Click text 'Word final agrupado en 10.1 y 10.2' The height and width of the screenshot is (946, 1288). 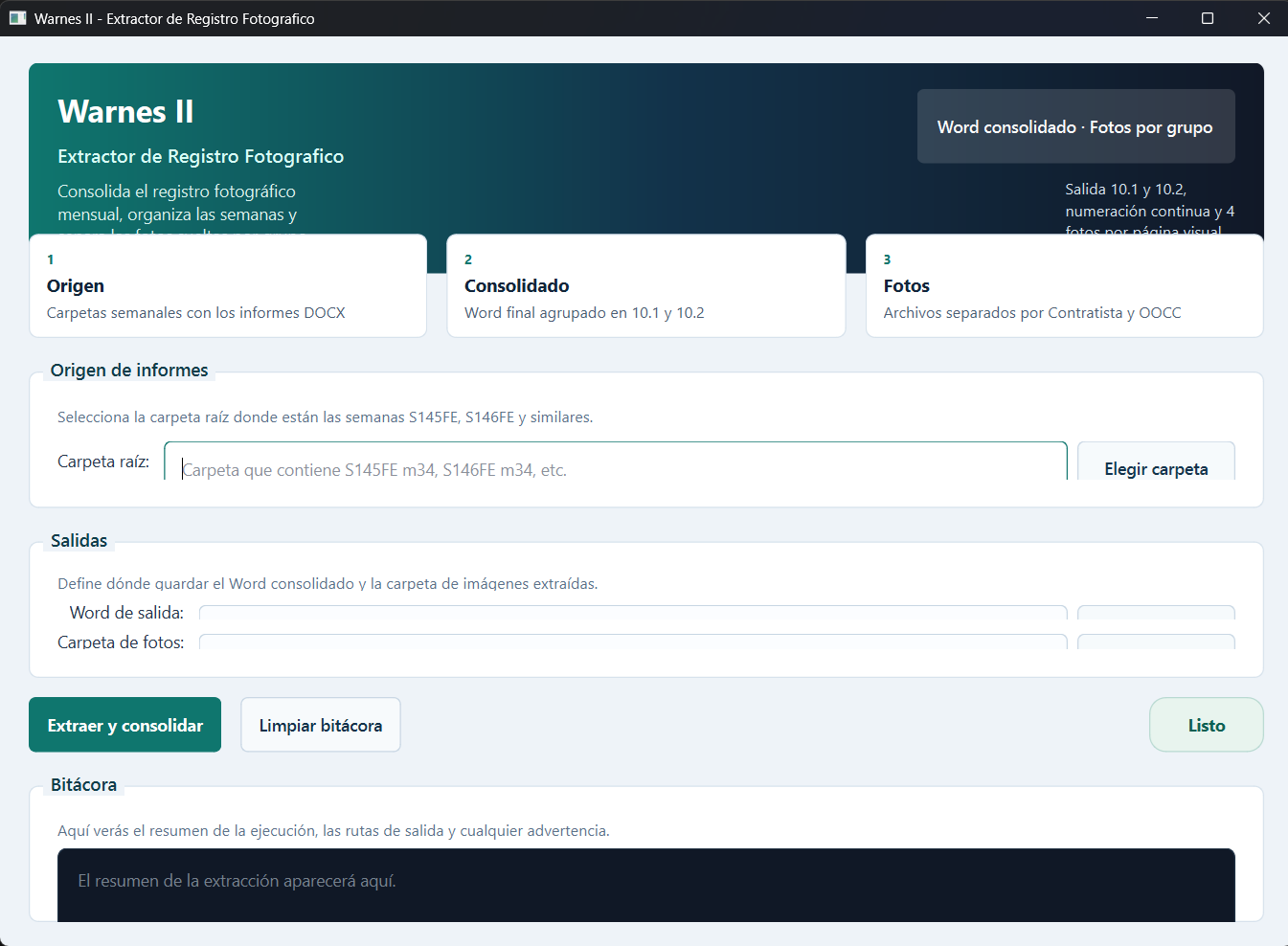click(x=584, y=313)
